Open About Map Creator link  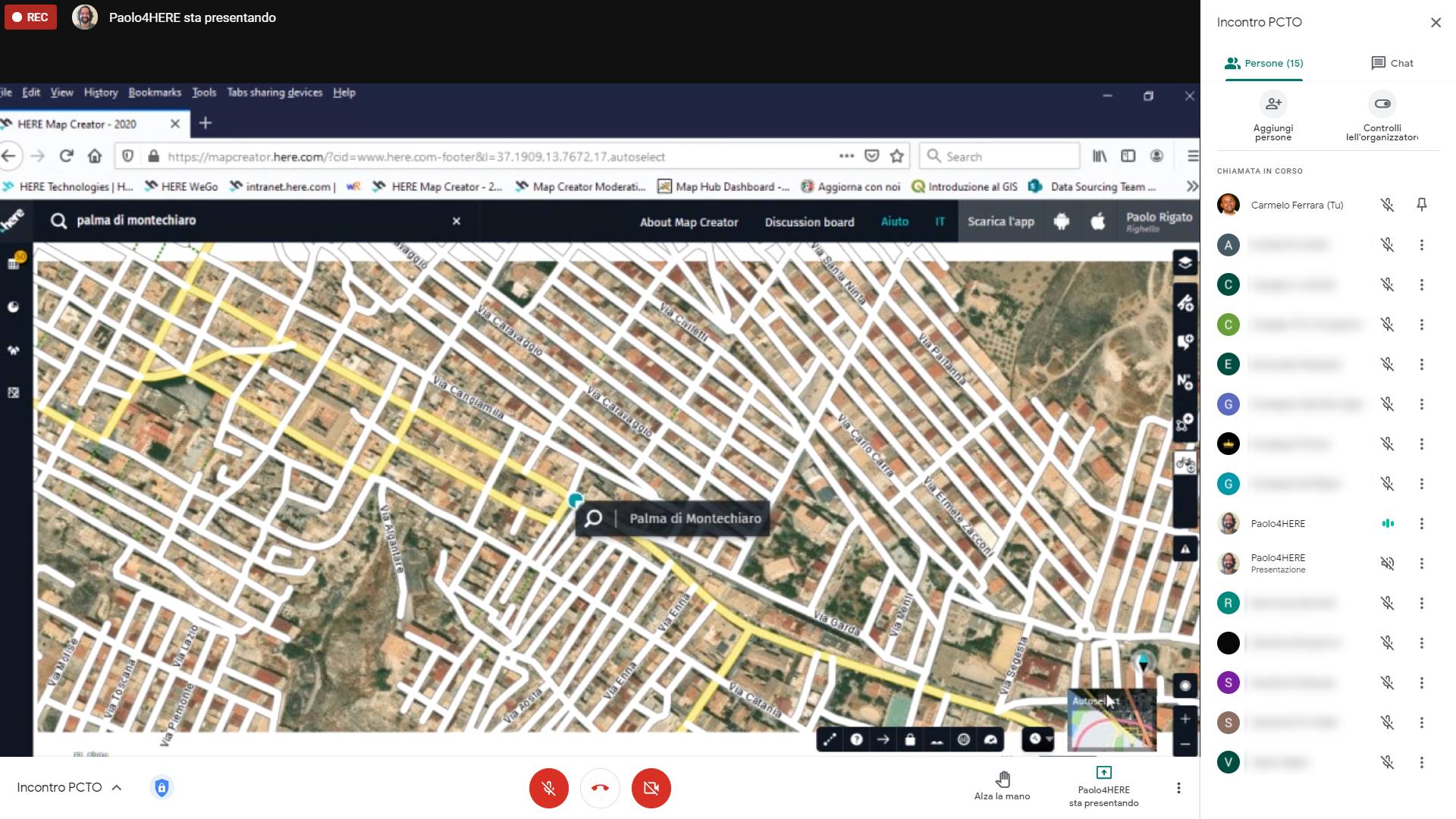click(x=689, y=222)
